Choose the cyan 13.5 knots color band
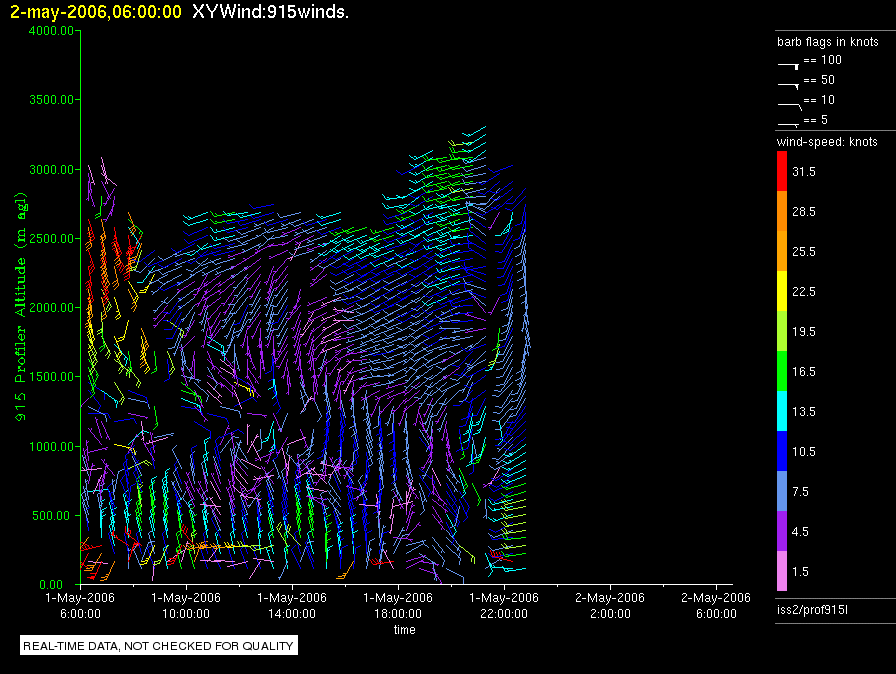The height and width of the screenshot is (674, 896). click(x=782, y=412)
